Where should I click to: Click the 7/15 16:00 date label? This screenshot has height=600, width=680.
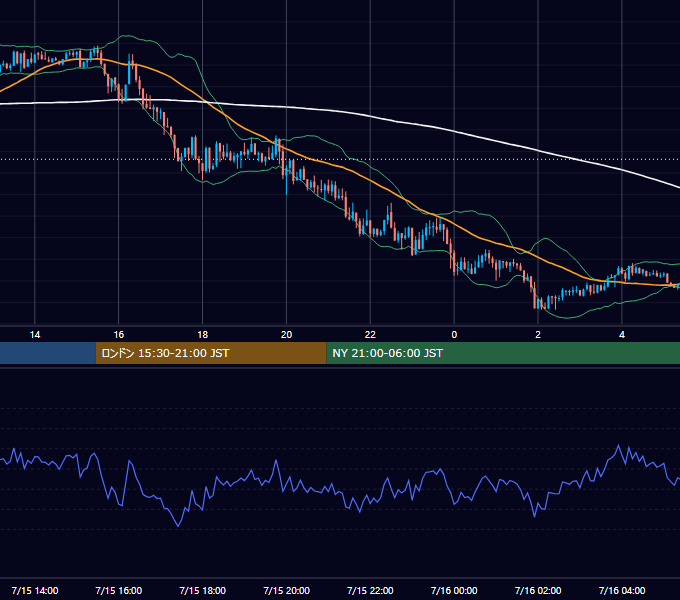119,590
